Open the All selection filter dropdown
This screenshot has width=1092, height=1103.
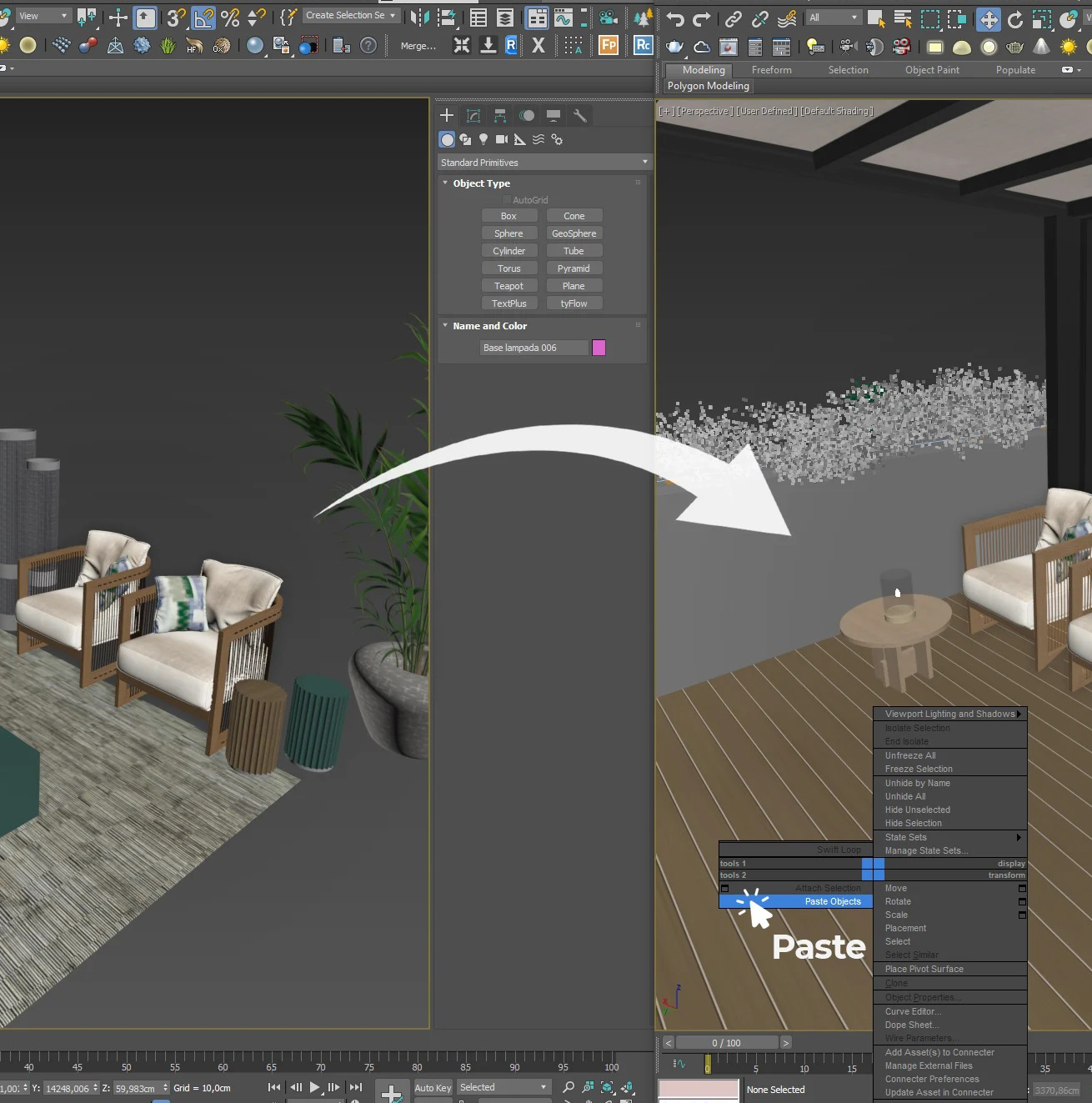pyautogui.click(x=833, y=18)
